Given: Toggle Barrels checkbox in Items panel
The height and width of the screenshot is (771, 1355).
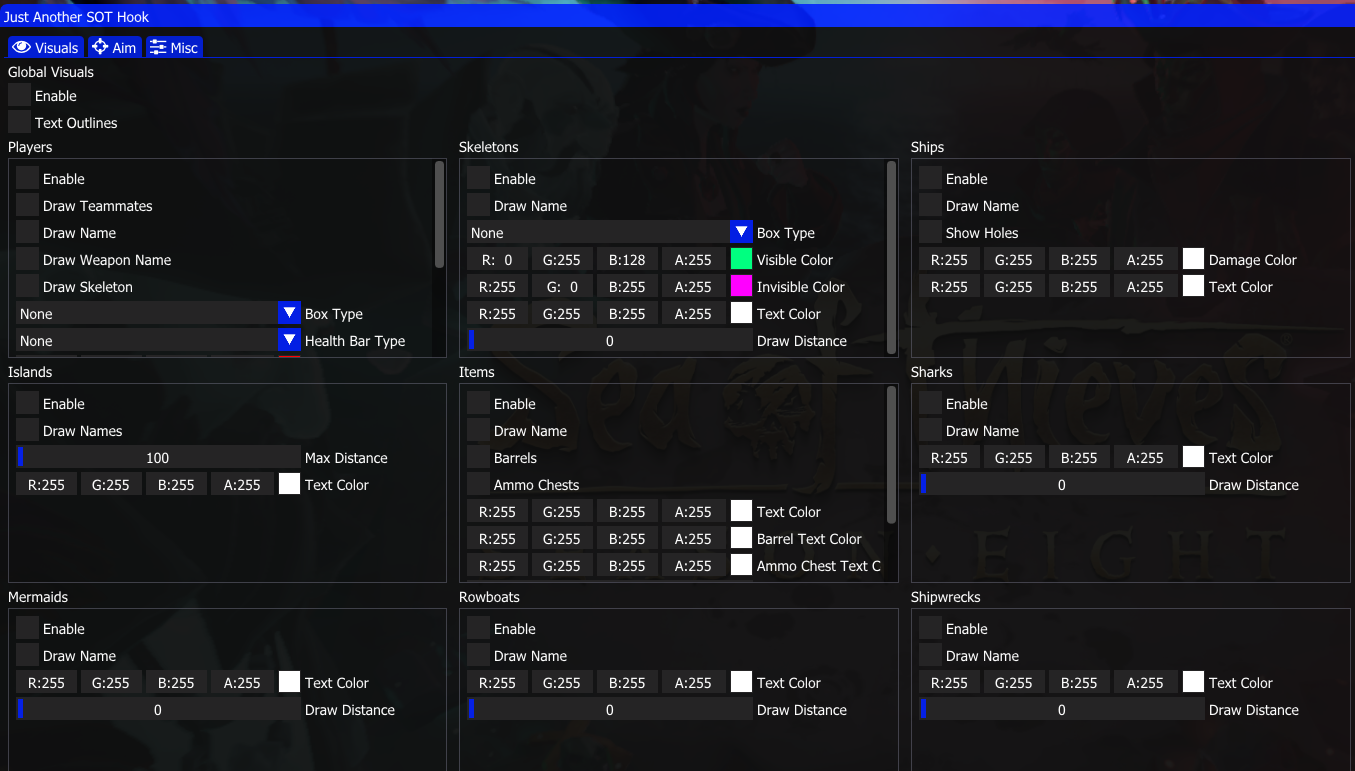Looking at the screenshot, I should point(478,458).
